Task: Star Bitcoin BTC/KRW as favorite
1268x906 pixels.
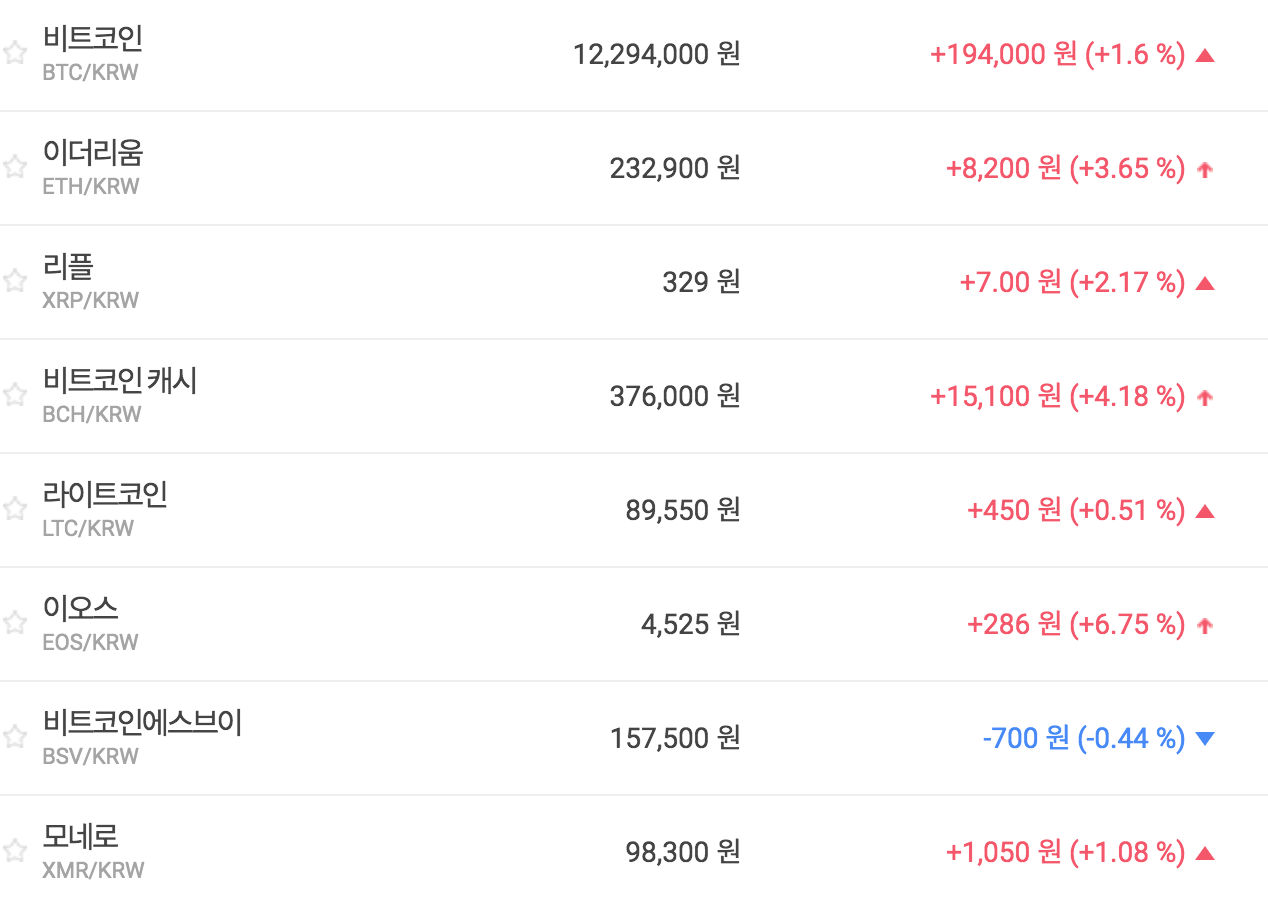Action: (14, 53)
